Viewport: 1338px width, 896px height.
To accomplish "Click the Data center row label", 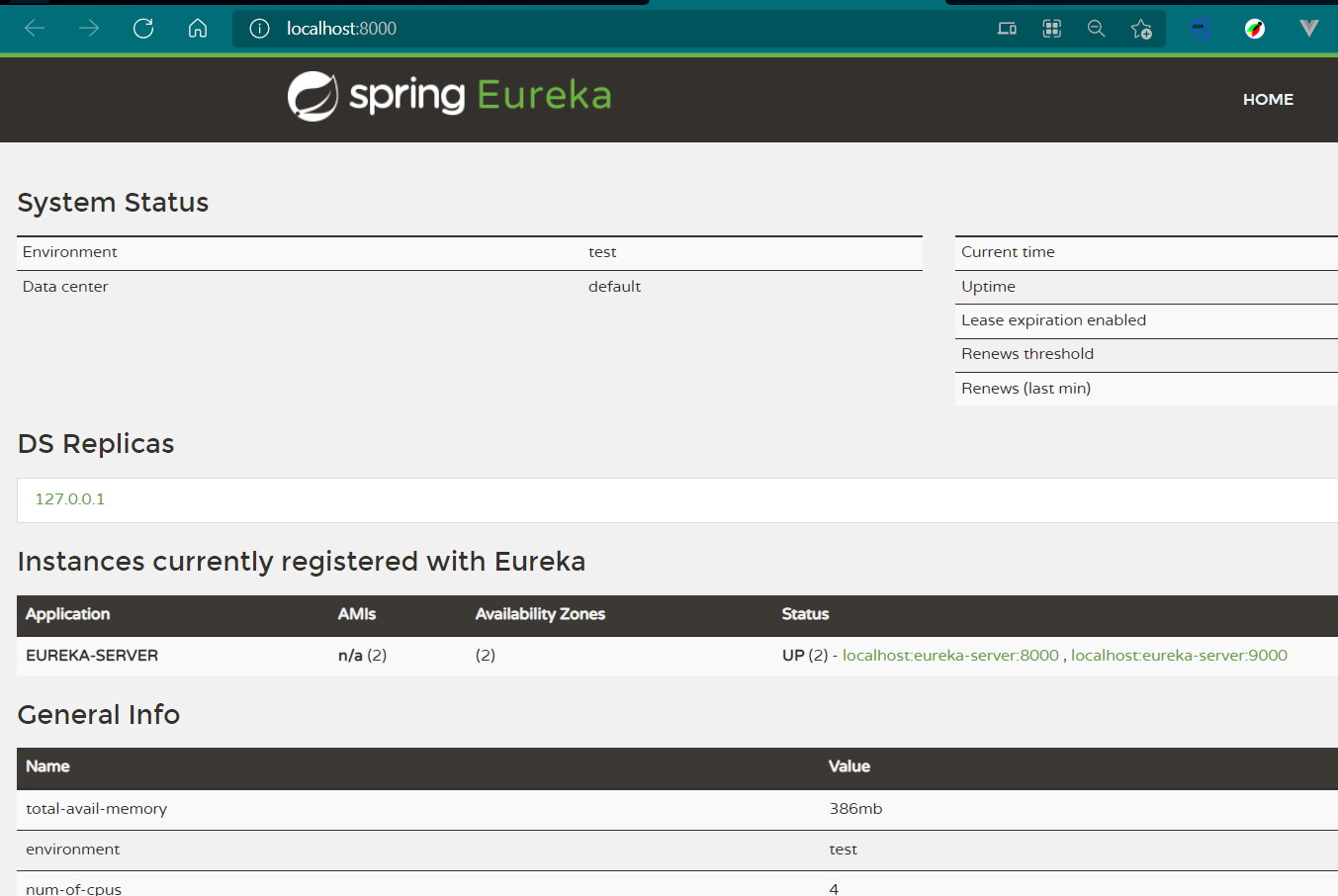I will 65,287.
